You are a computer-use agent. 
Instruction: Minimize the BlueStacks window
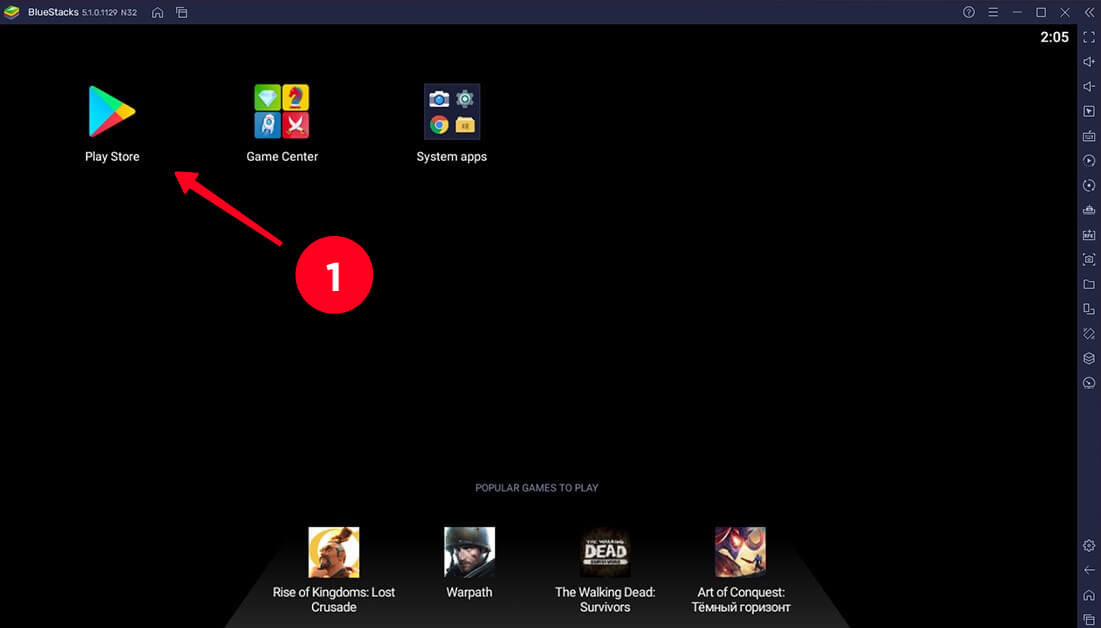pyautogui.click(x=1017, y=12)
